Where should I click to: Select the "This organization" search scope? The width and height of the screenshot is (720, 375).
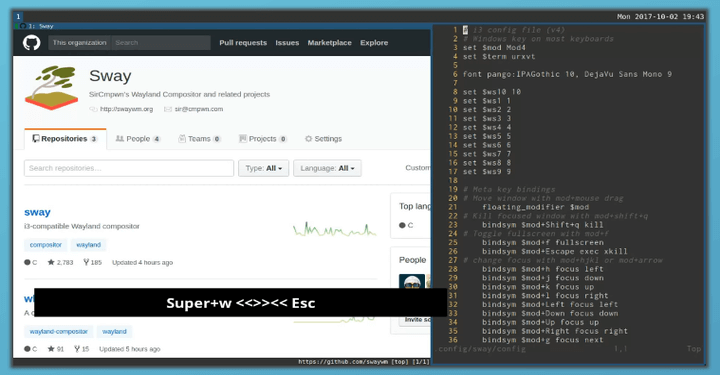coord(79,43)
